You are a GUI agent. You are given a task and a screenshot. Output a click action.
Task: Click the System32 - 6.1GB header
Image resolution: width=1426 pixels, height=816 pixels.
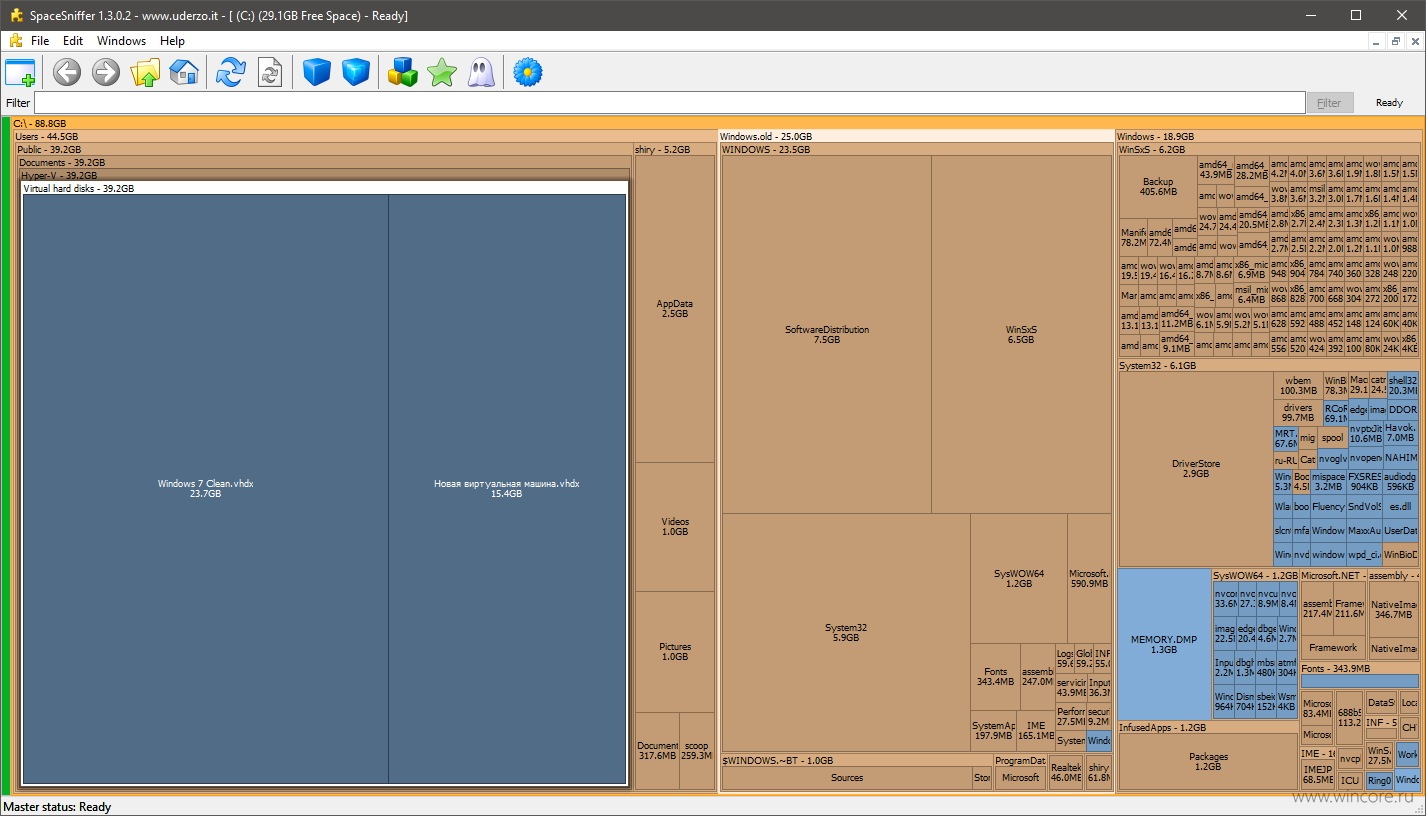pyautogui.click(x=1269, y=366)
